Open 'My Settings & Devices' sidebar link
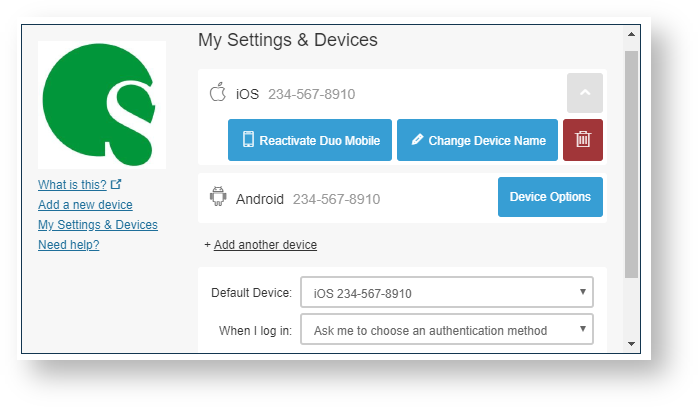Viewport: 699px width, 408px height. pyautogui.click(x=98, y=225)
